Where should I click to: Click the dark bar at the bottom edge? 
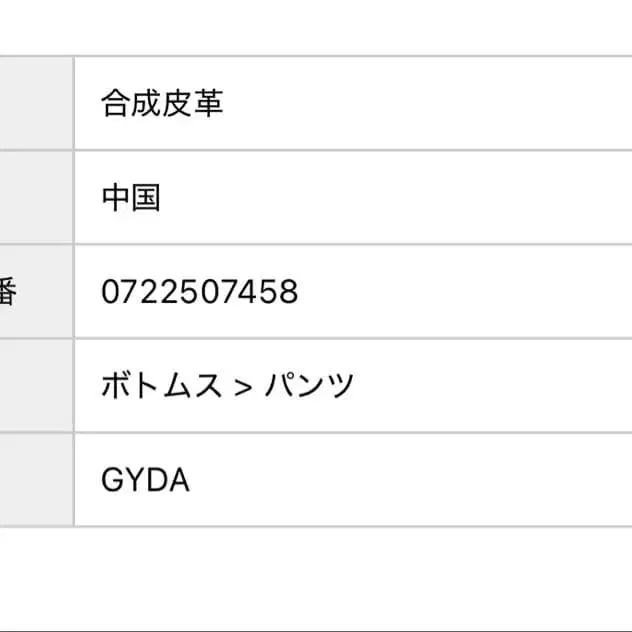tap(316, 628)
